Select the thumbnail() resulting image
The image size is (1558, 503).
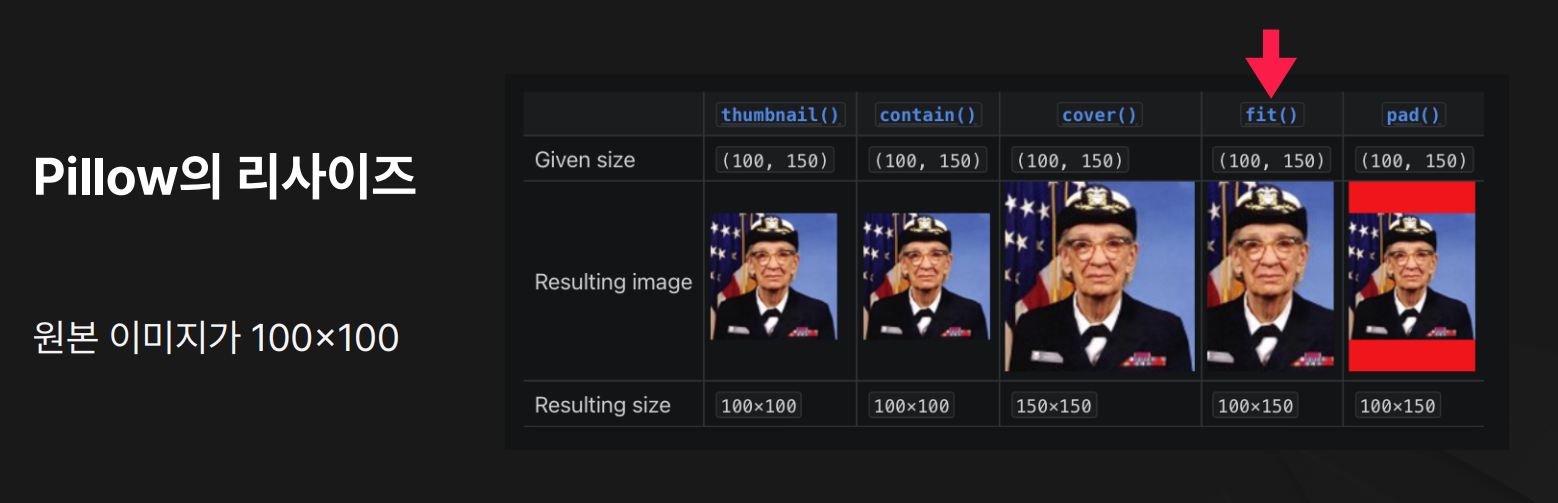774,276
